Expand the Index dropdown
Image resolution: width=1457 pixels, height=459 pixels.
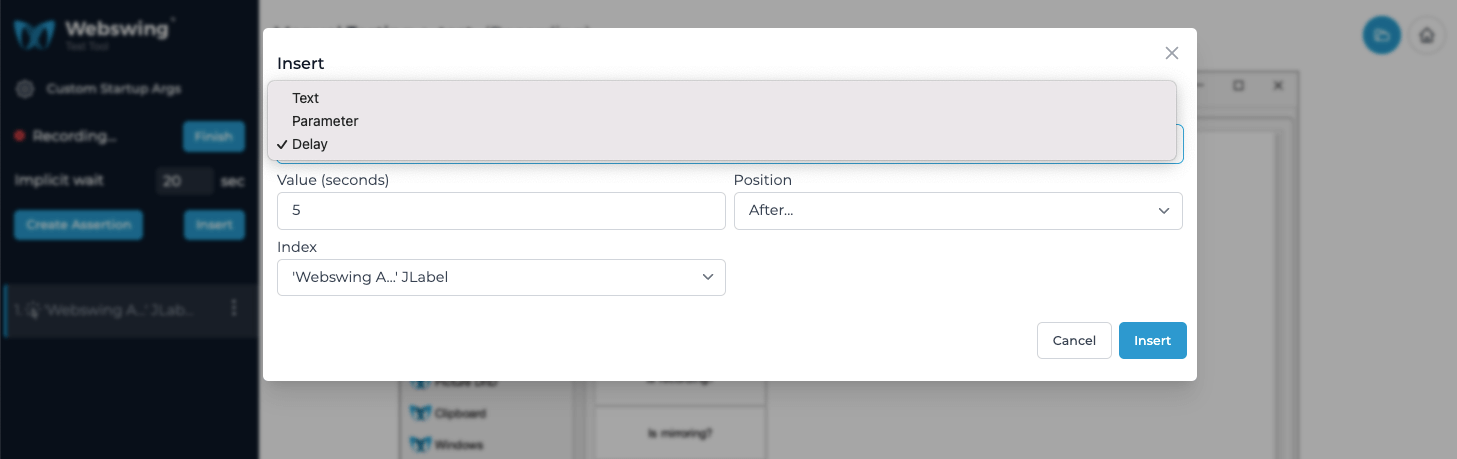501,277
